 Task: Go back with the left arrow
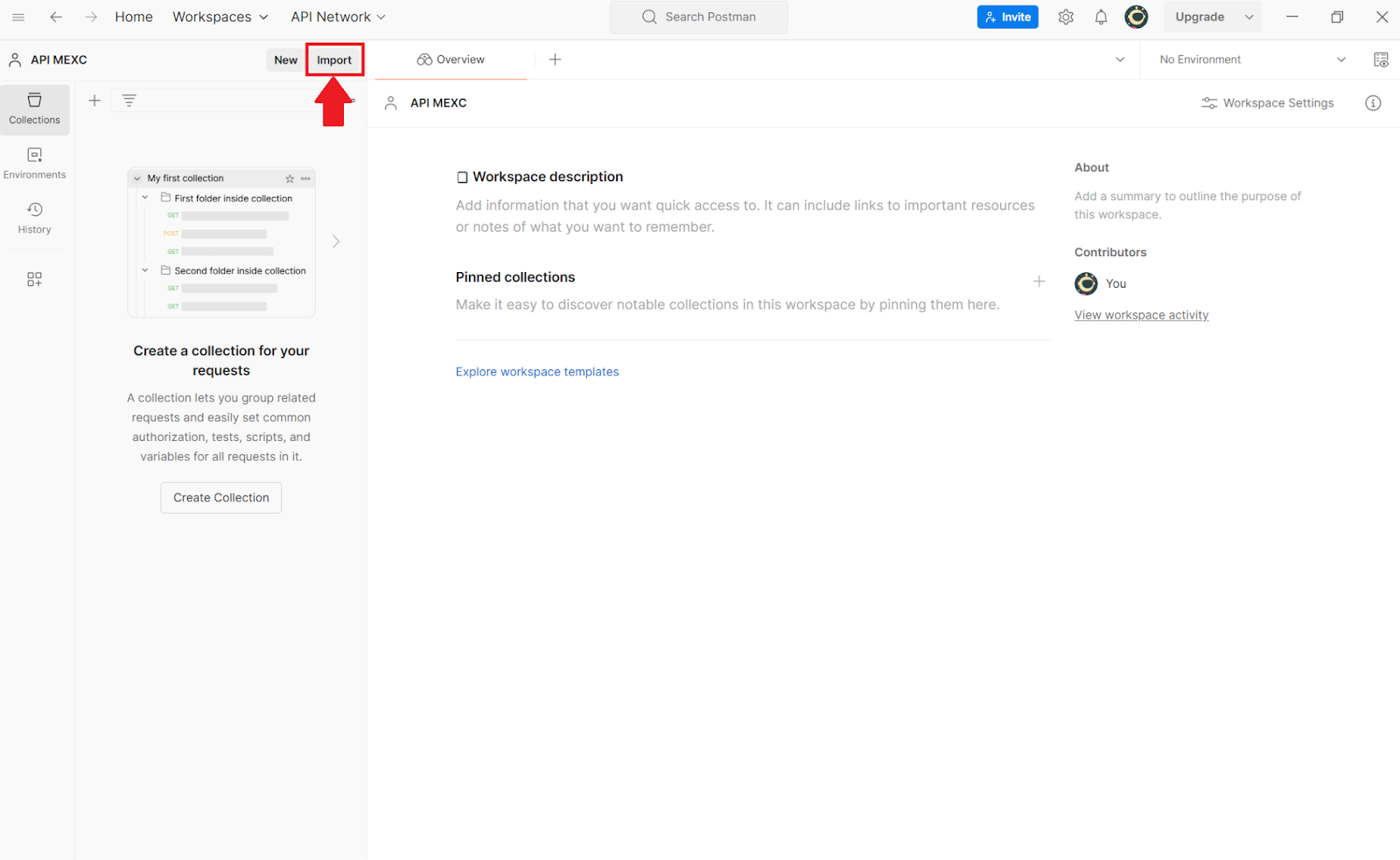coord(56,17)
